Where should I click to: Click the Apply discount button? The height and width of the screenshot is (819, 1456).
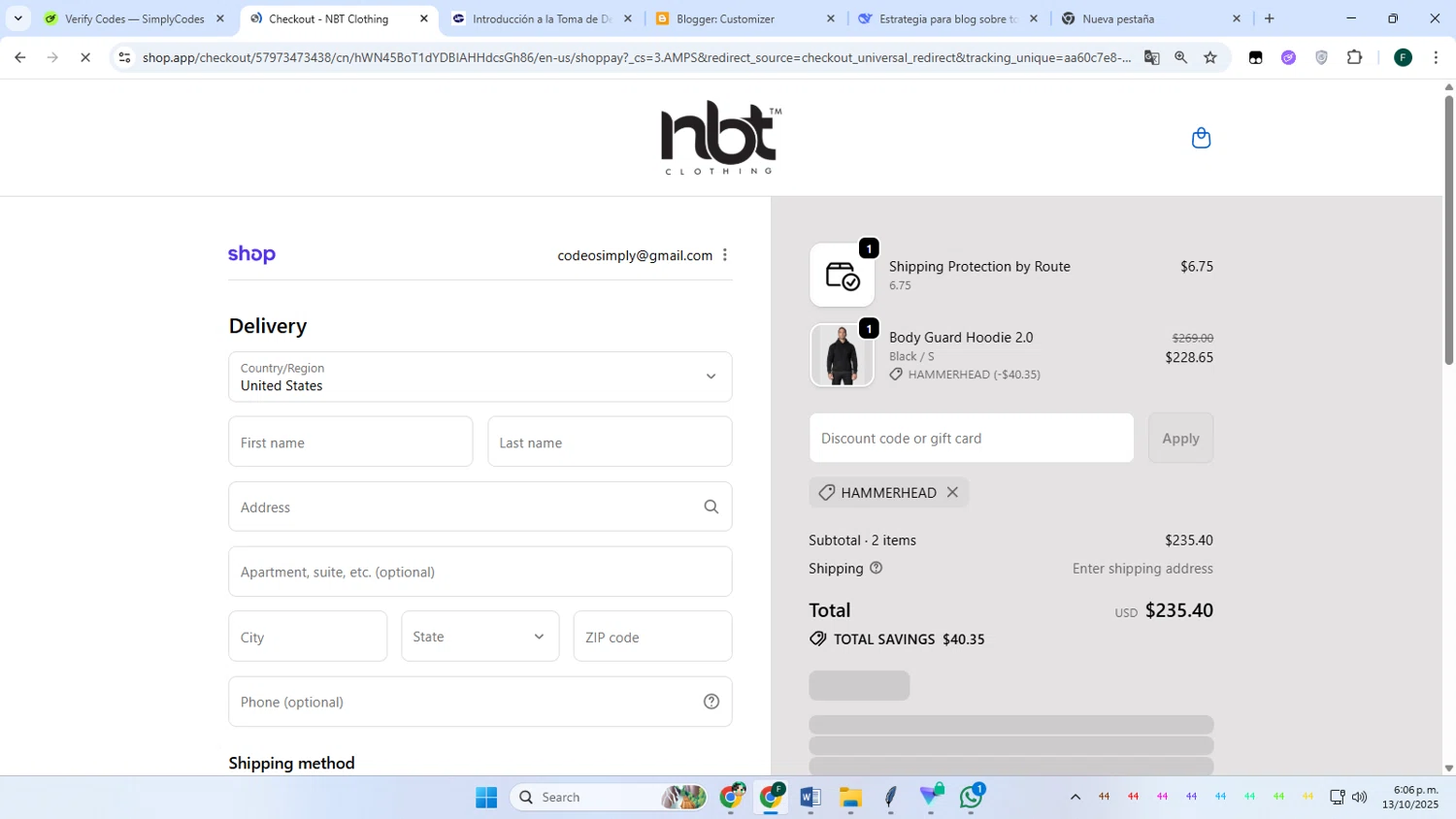[1180, 438]
